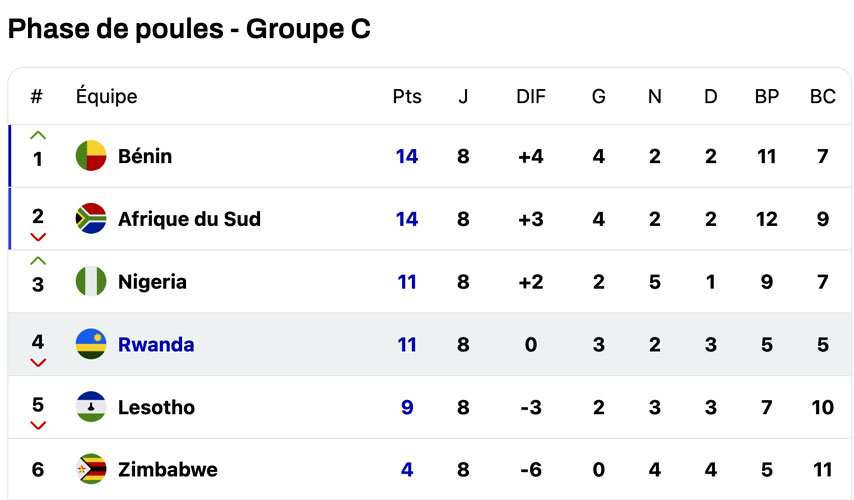Image resolution: width=854 pixels, height=500 pixels.
Task: Select the highlighted Rwanda team name
Action: click(x=156, y=345)
